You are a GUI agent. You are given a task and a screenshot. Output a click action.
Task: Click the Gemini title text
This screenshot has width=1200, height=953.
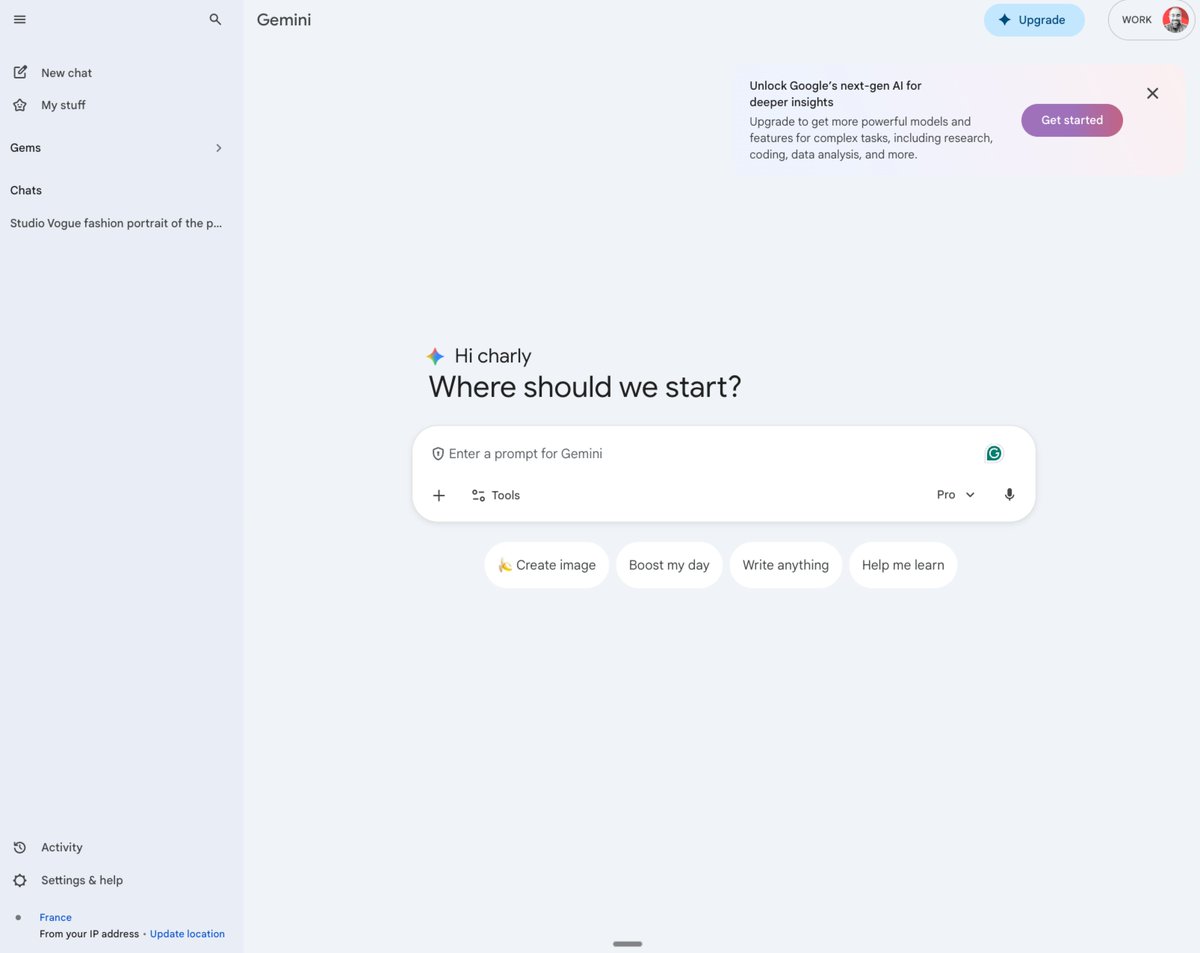[x=284, y=20]
